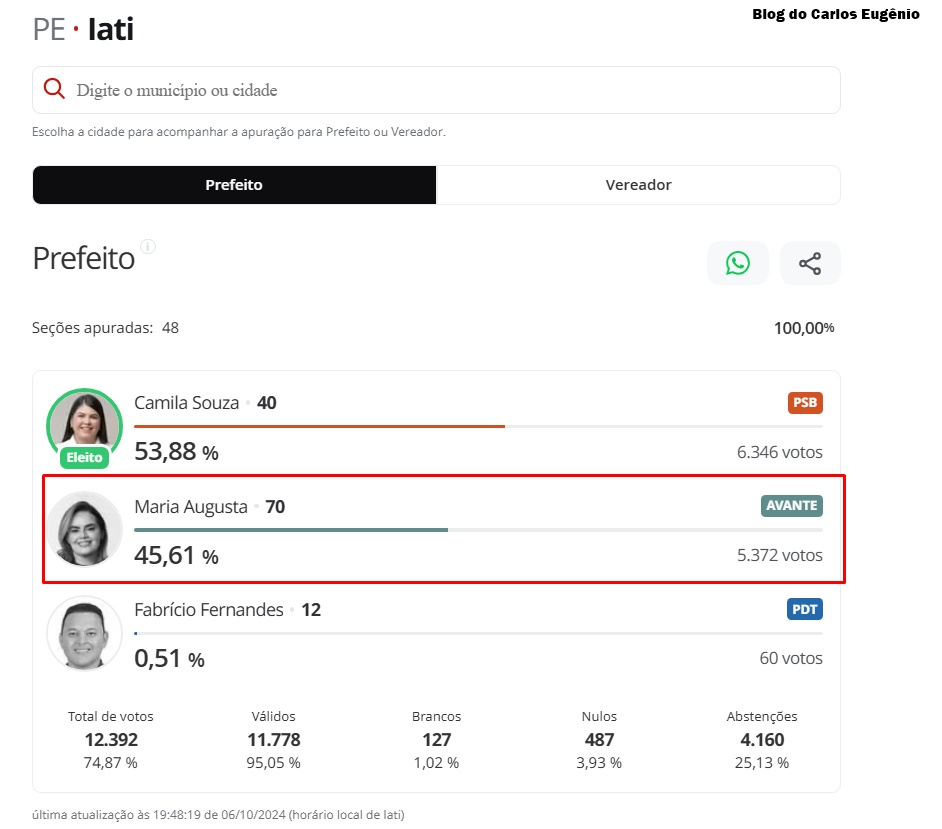This screenshot has width=942, height=829.
Task: Select the Prefeito tab
Action: [234, 185]
